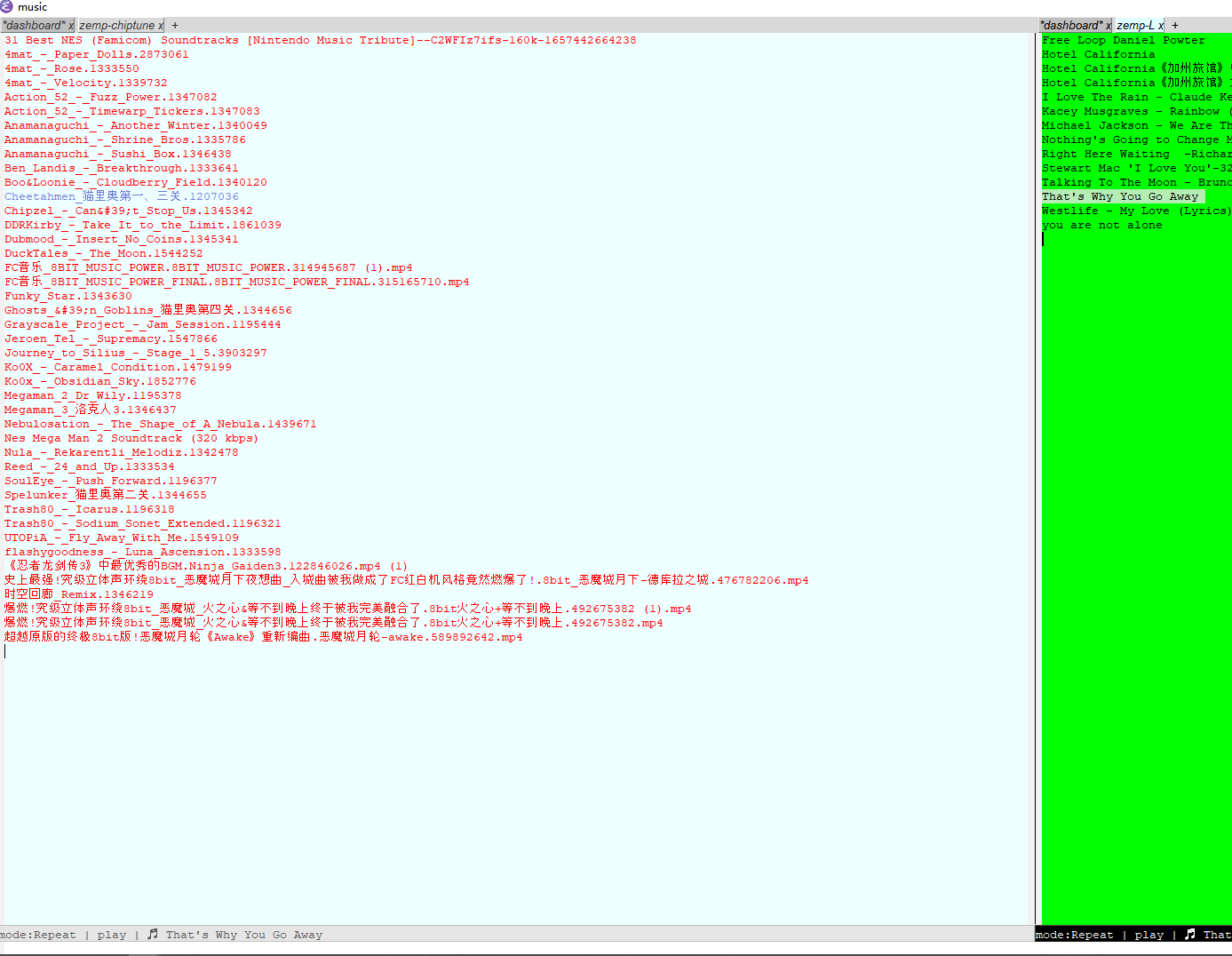Select DDRKirby_-_Take_It_to_the_Limit entry

(143, 225)
